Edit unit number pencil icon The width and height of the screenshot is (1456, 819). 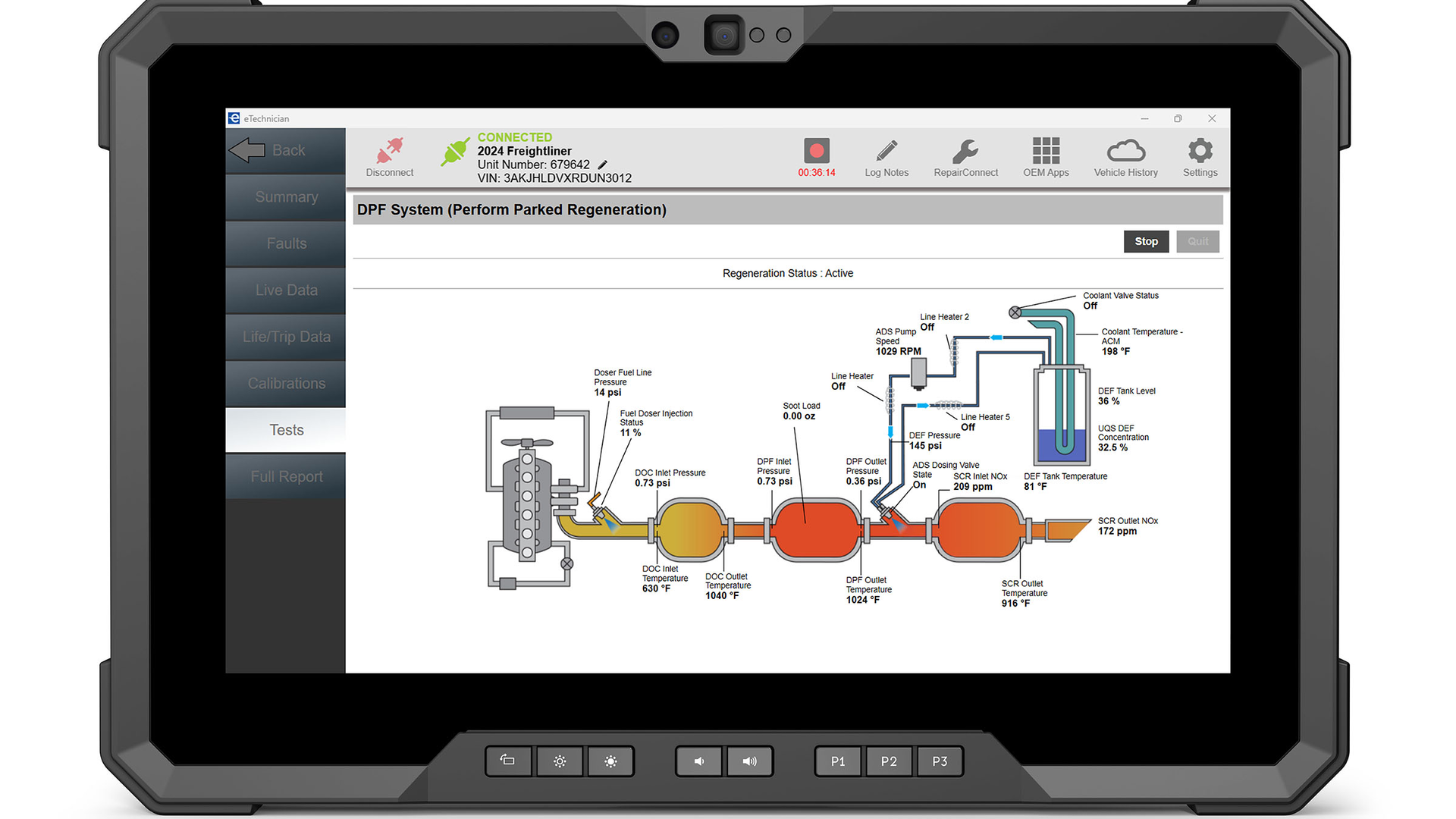[x=603, y=165]
